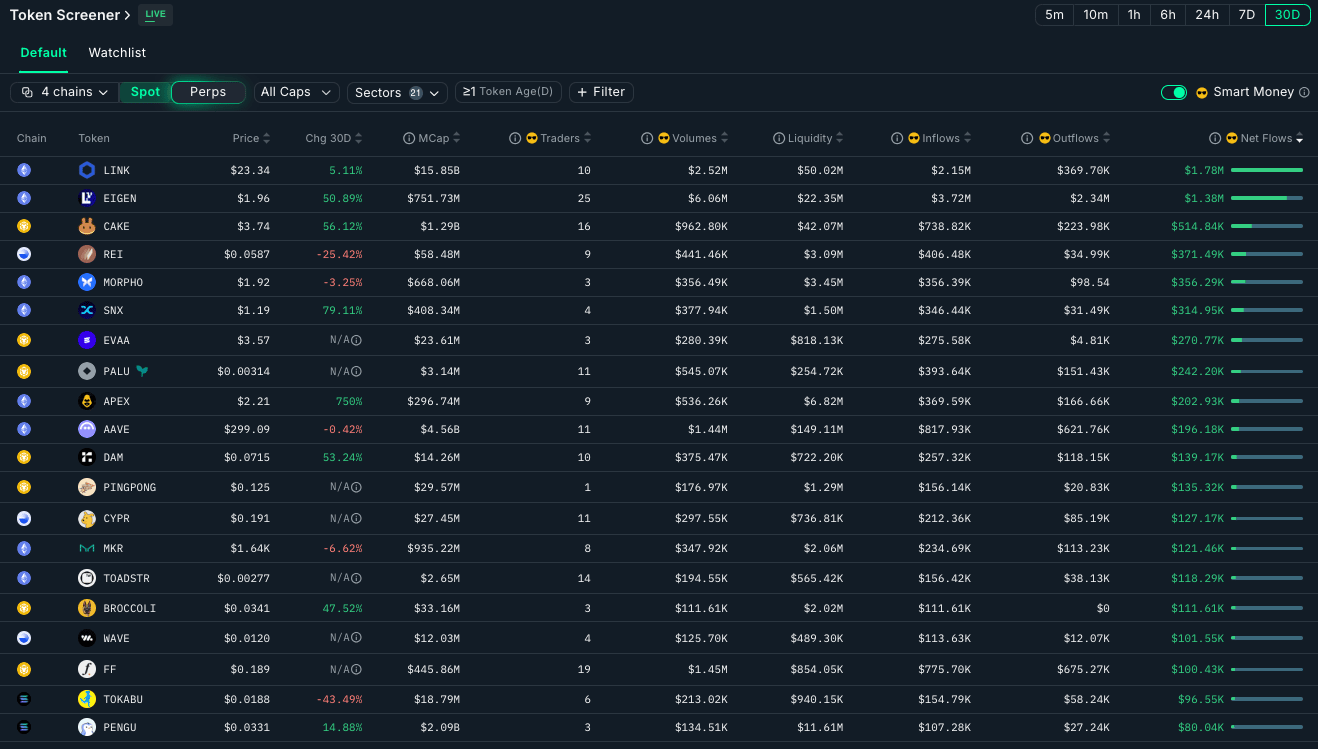Select the 30D timeframe tab
The height and width of the screenshot is (749, 1318).
(x=1288, y=15)
